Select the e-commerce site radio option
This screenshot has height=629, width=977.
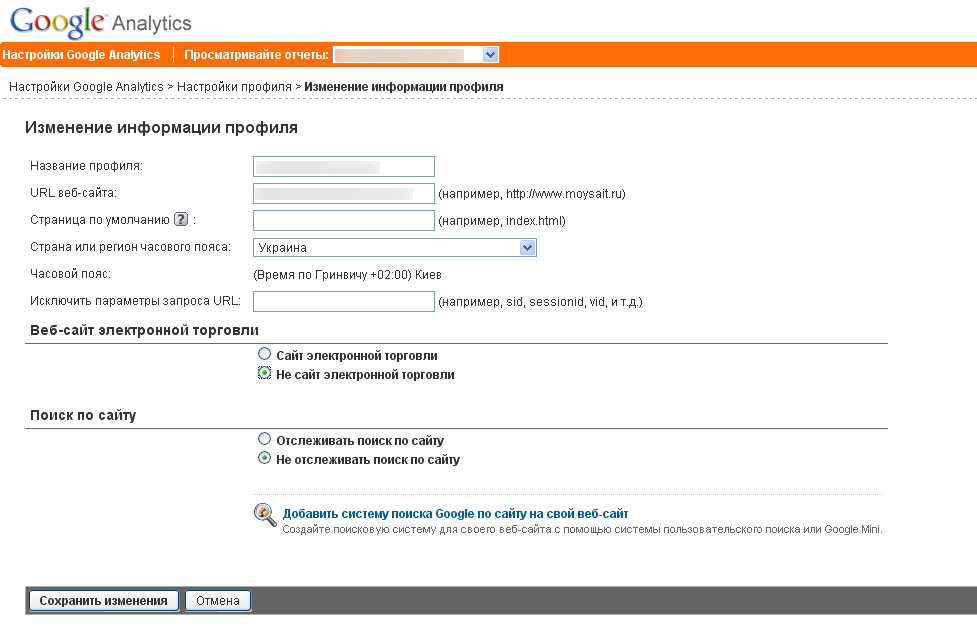[x=264, y=354]
